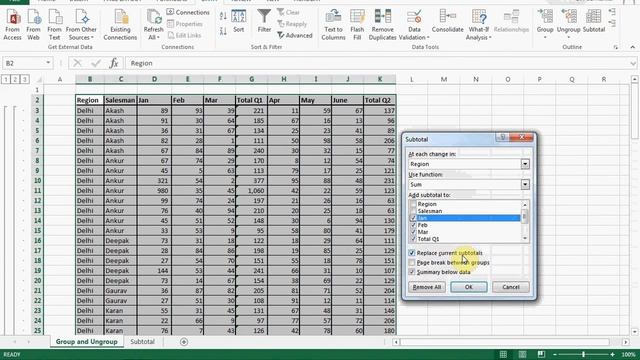Uncheck Total Q1 in subtotal list
Viewport: 640px width, 360px height.
(x=413, y=239)
